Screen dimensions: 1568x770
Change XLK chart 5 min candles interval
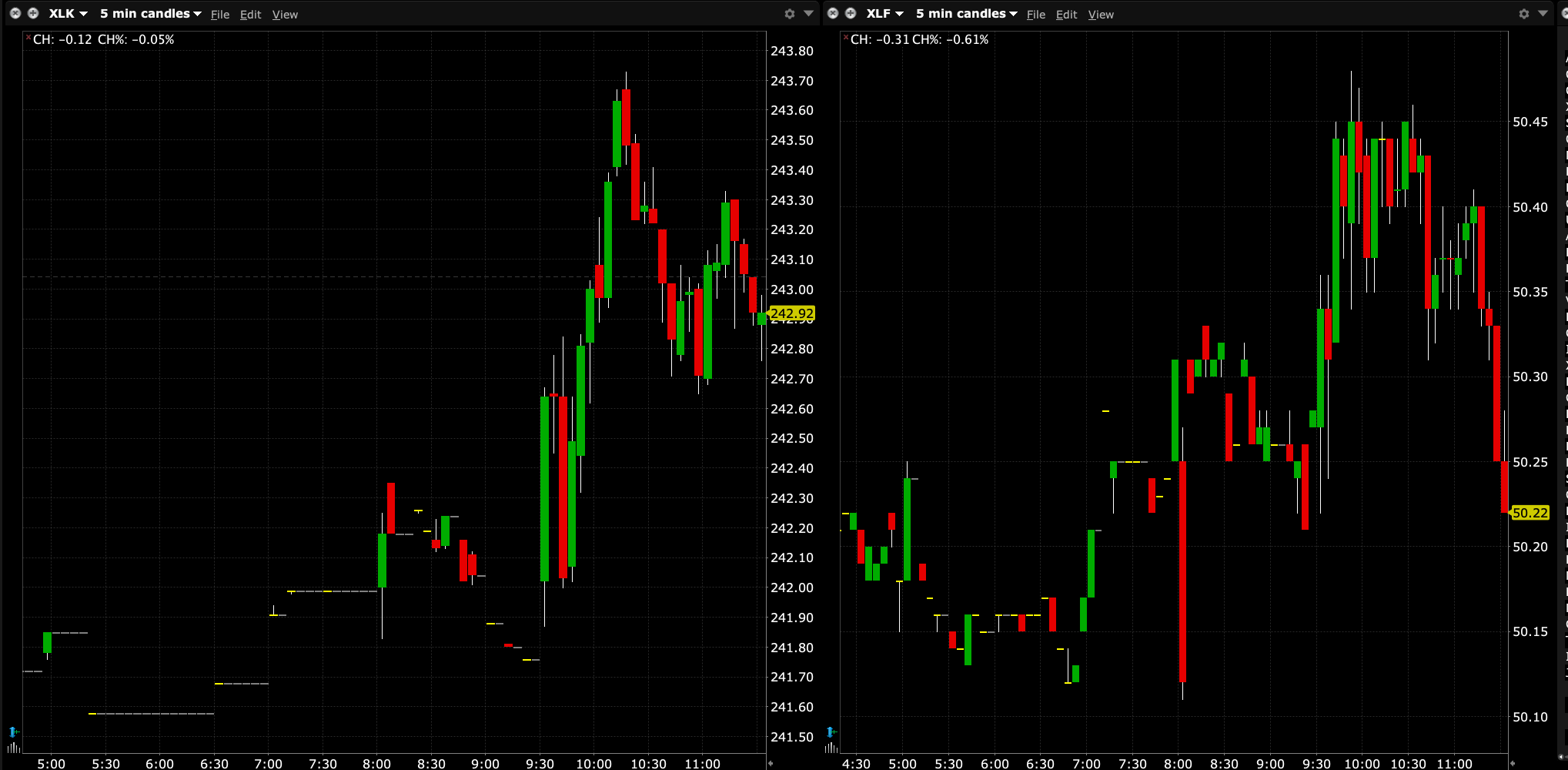(x=150, y=14)
